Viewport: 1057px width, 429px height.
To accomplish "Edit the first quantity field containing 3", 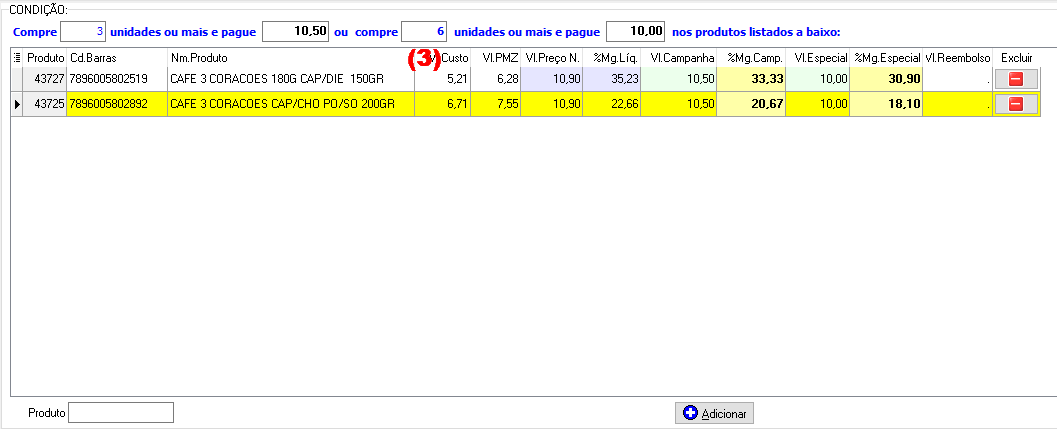I will tap(84, 31).
